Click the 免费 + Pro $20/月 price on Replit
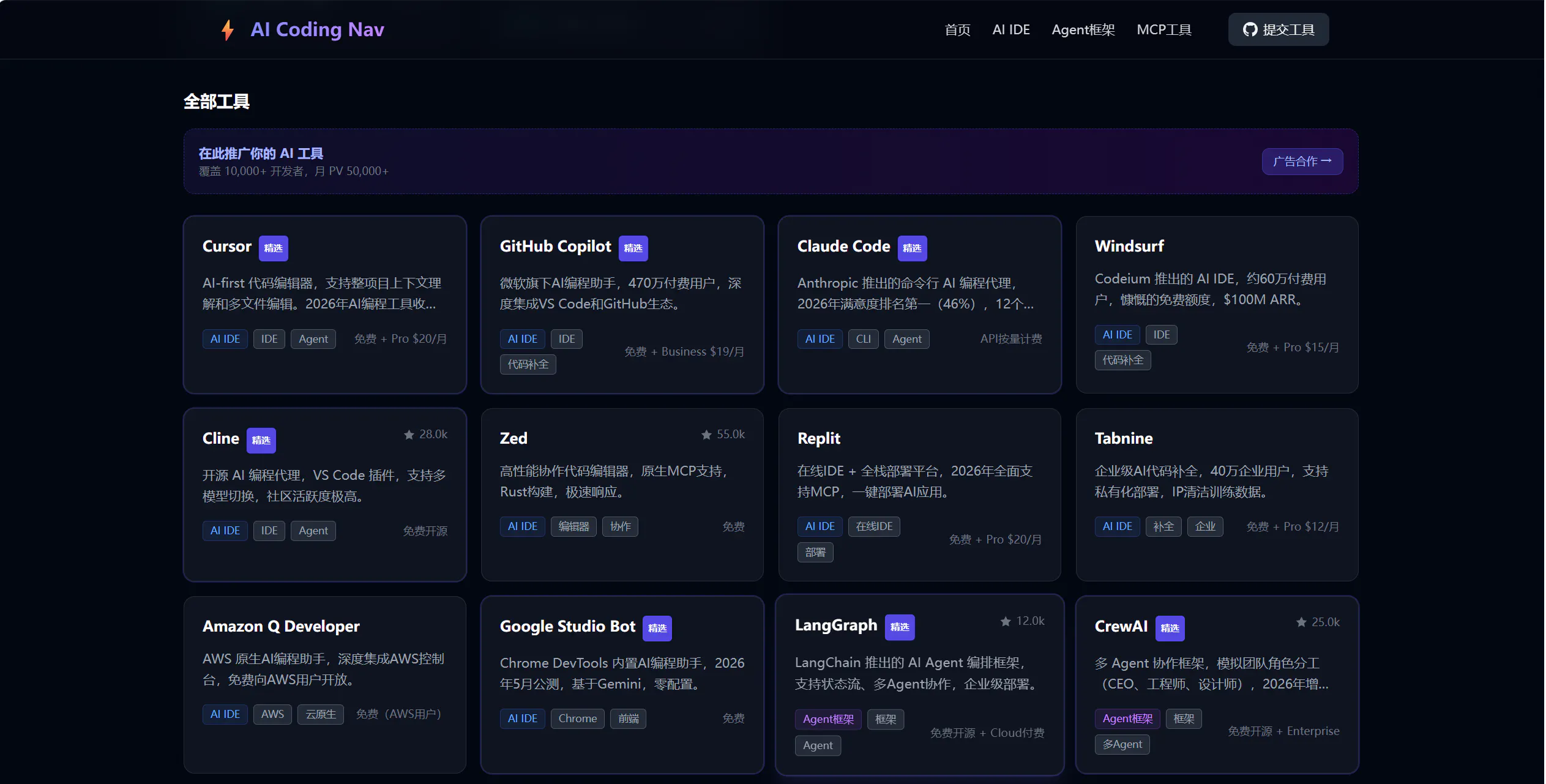Screen dimensions: 1546x784 tap(995, 540)
